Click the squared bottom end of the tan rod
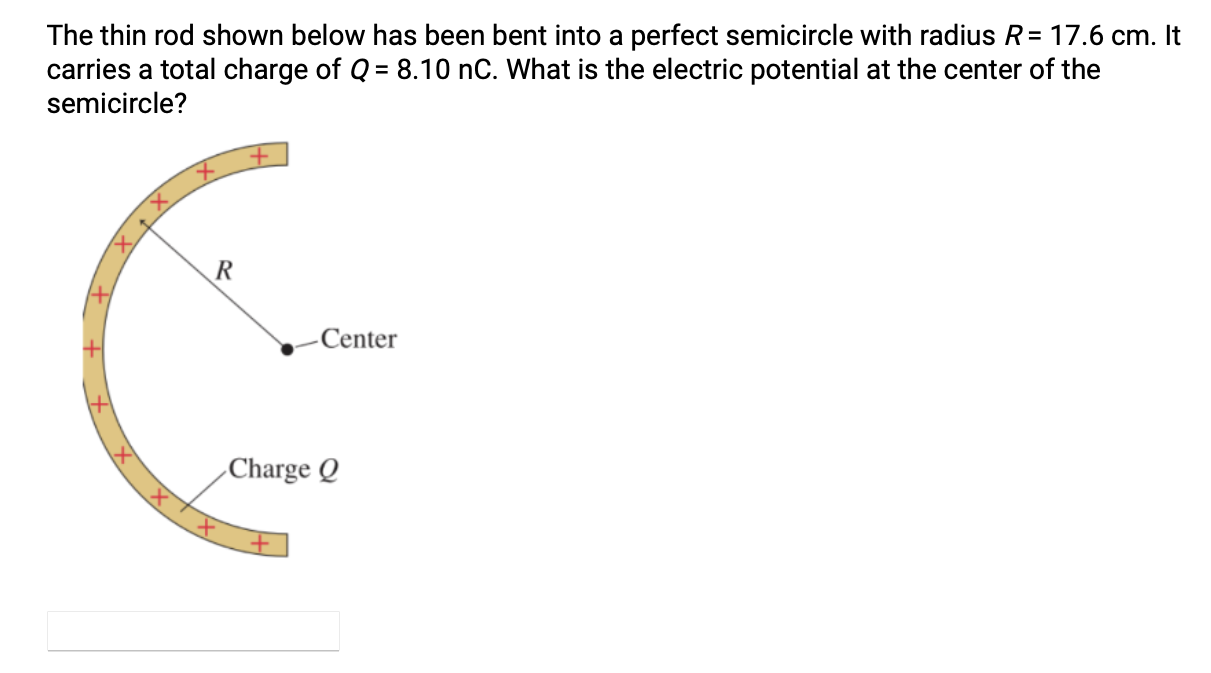 click(x=280, y=546)
